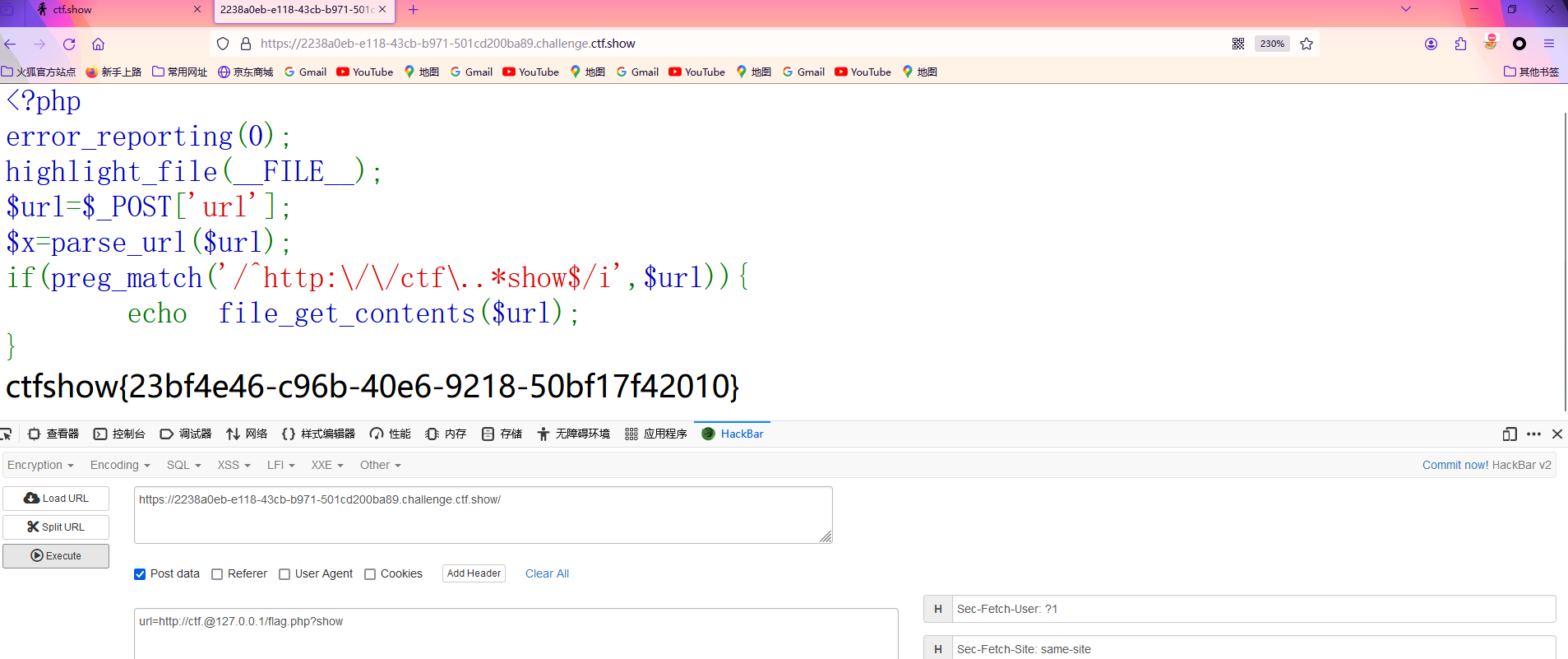Open the first YouTube bookmark
Screen dimensions: 1568x659
[x=365, y=72]
